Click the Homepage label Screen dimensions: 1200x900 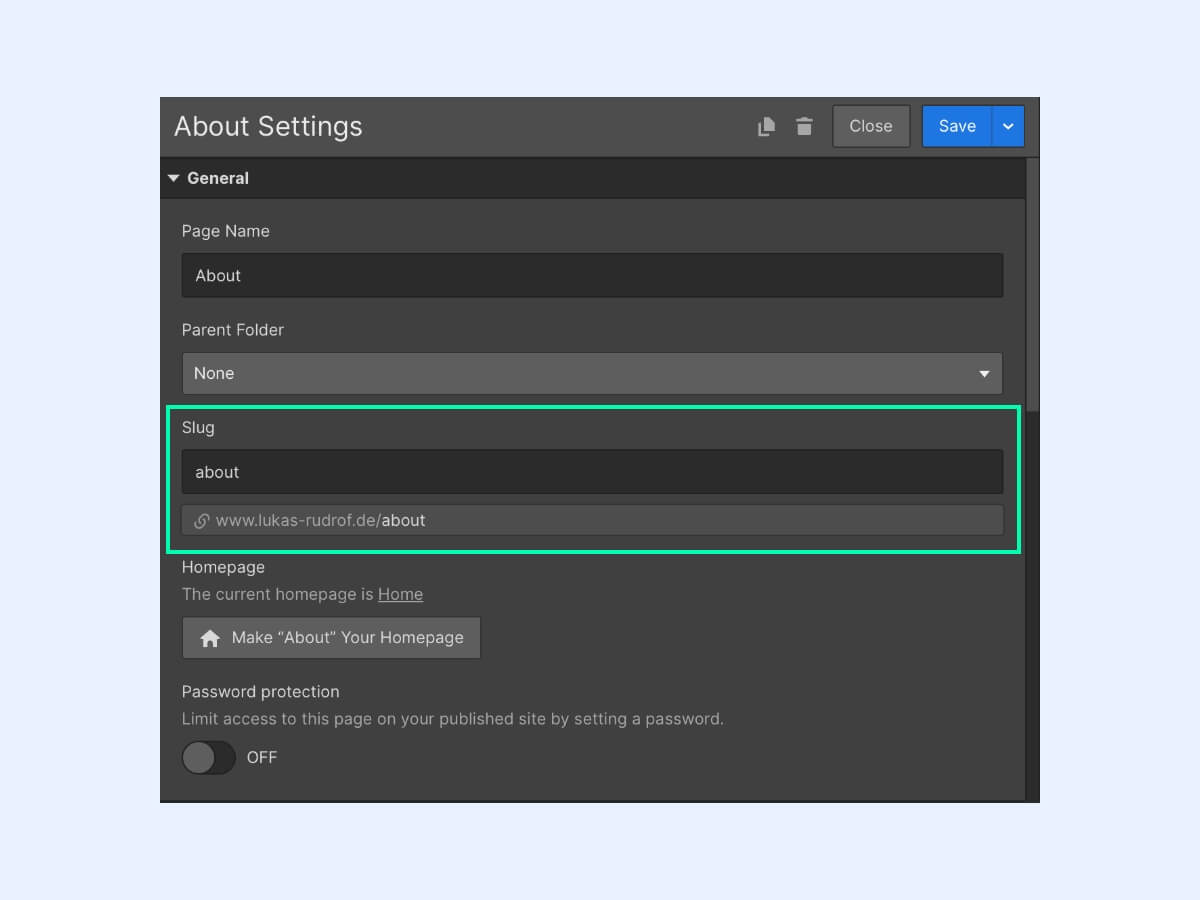tap(223, 567)
